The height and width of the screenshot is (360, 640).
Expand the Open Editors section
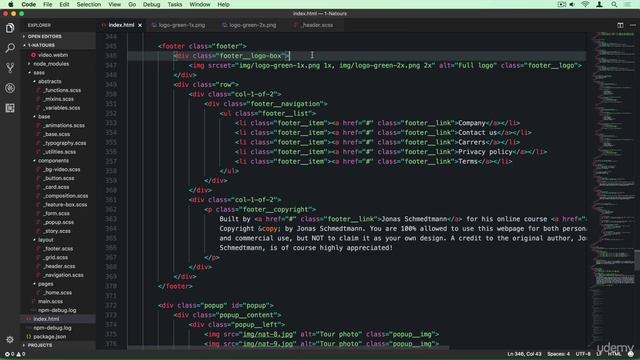pyautogui.click(x=44, y=36)
